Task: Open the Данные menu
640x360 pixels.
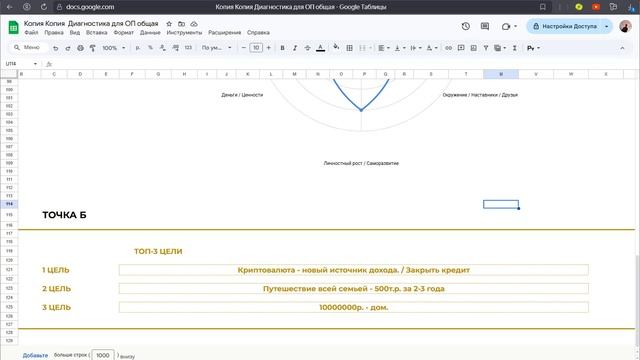Action: pos(150,33)
